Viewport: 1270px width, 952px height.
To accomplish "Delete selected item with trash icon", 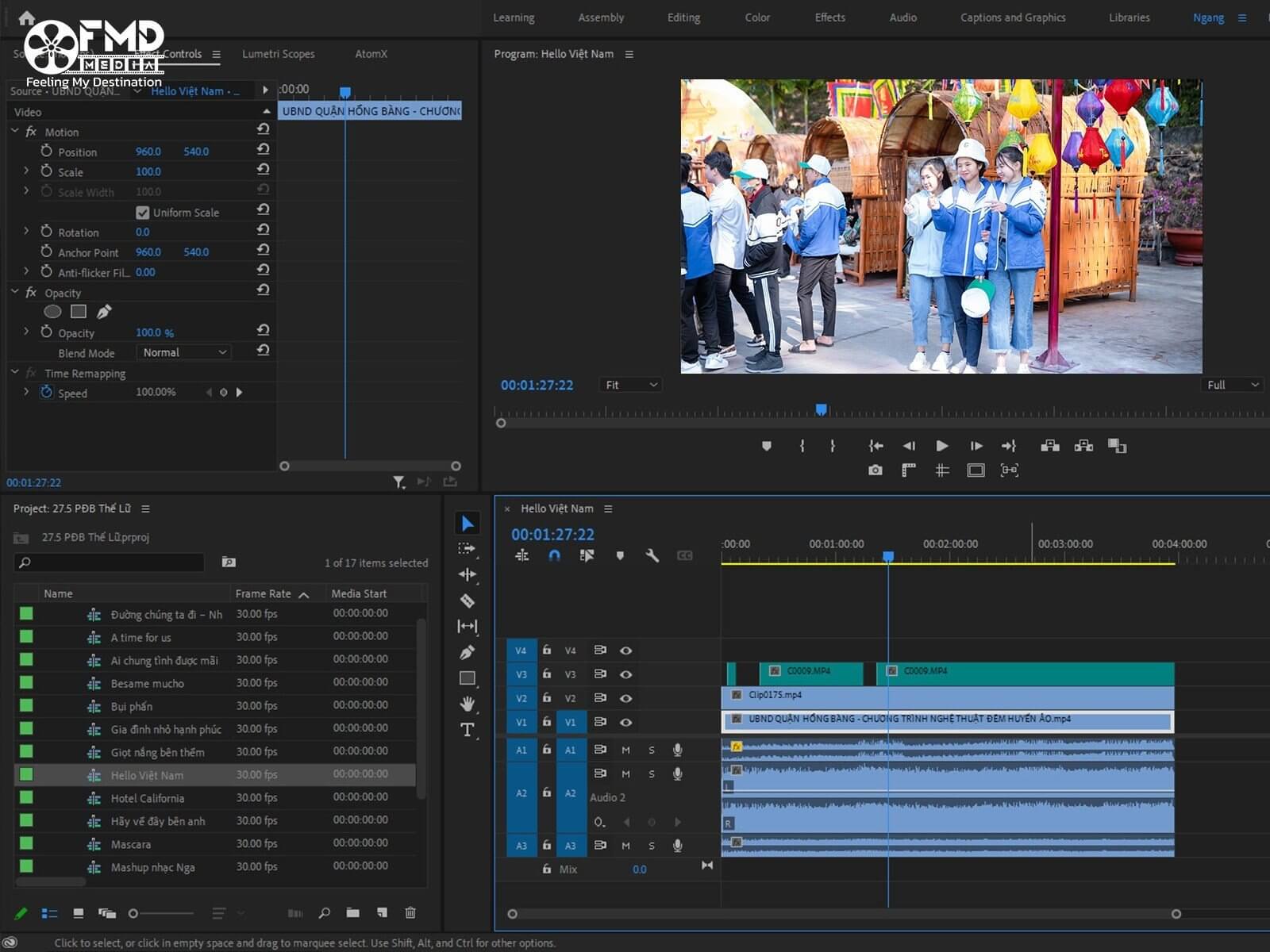I will 410,913.
